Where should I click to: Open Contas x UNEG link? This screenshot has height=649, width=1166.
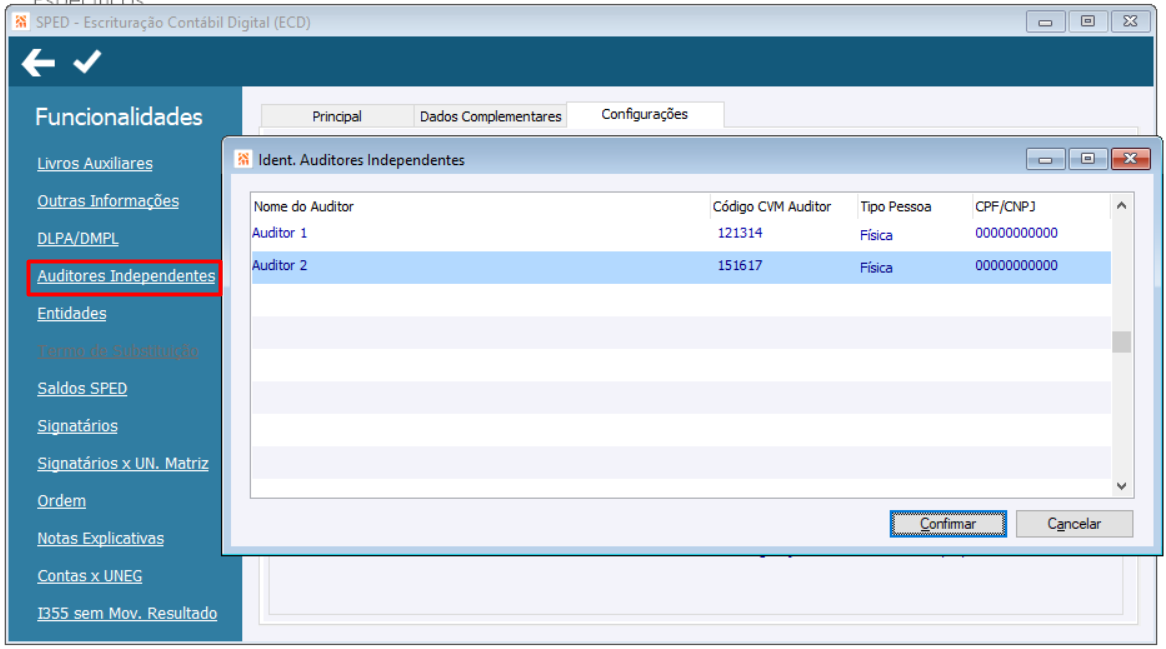coord(89,575)
